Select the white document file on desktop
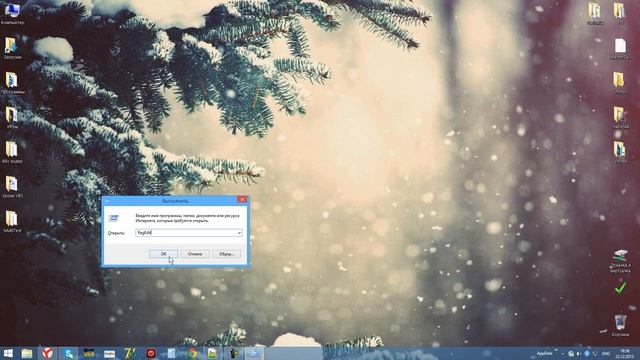 click(620, 49)
